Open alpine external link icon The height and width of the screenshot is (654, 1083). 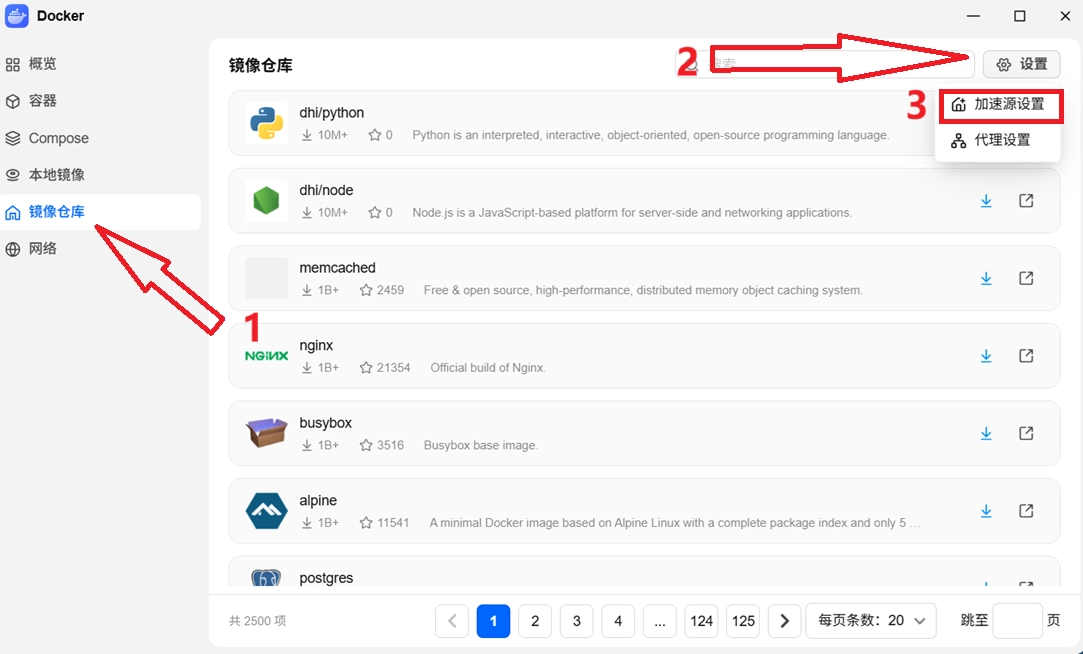[1026, 511]
